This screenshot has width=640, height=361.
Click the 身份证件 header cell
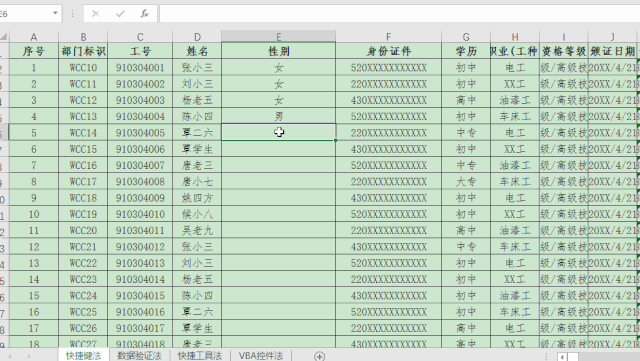pyautogui.click(x=389, y=51)
